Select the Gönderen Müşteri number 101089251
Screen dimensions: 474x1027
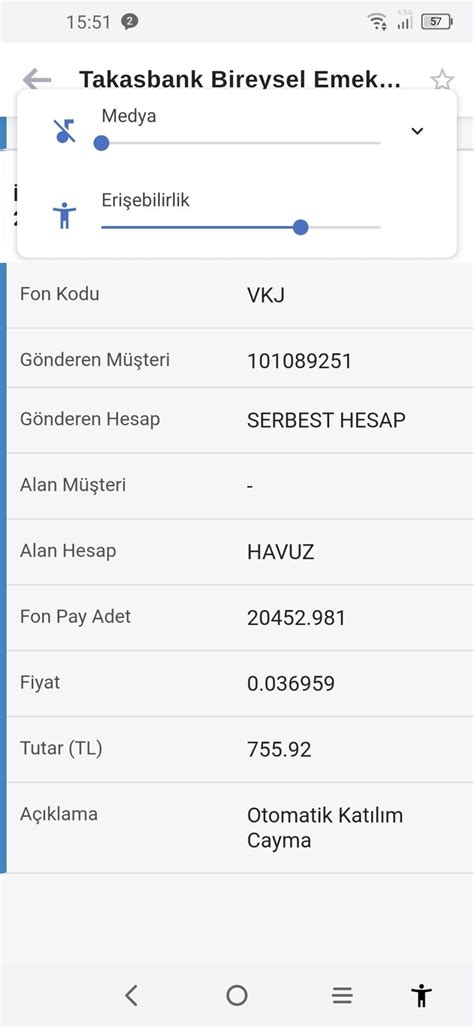coord(299,361)
